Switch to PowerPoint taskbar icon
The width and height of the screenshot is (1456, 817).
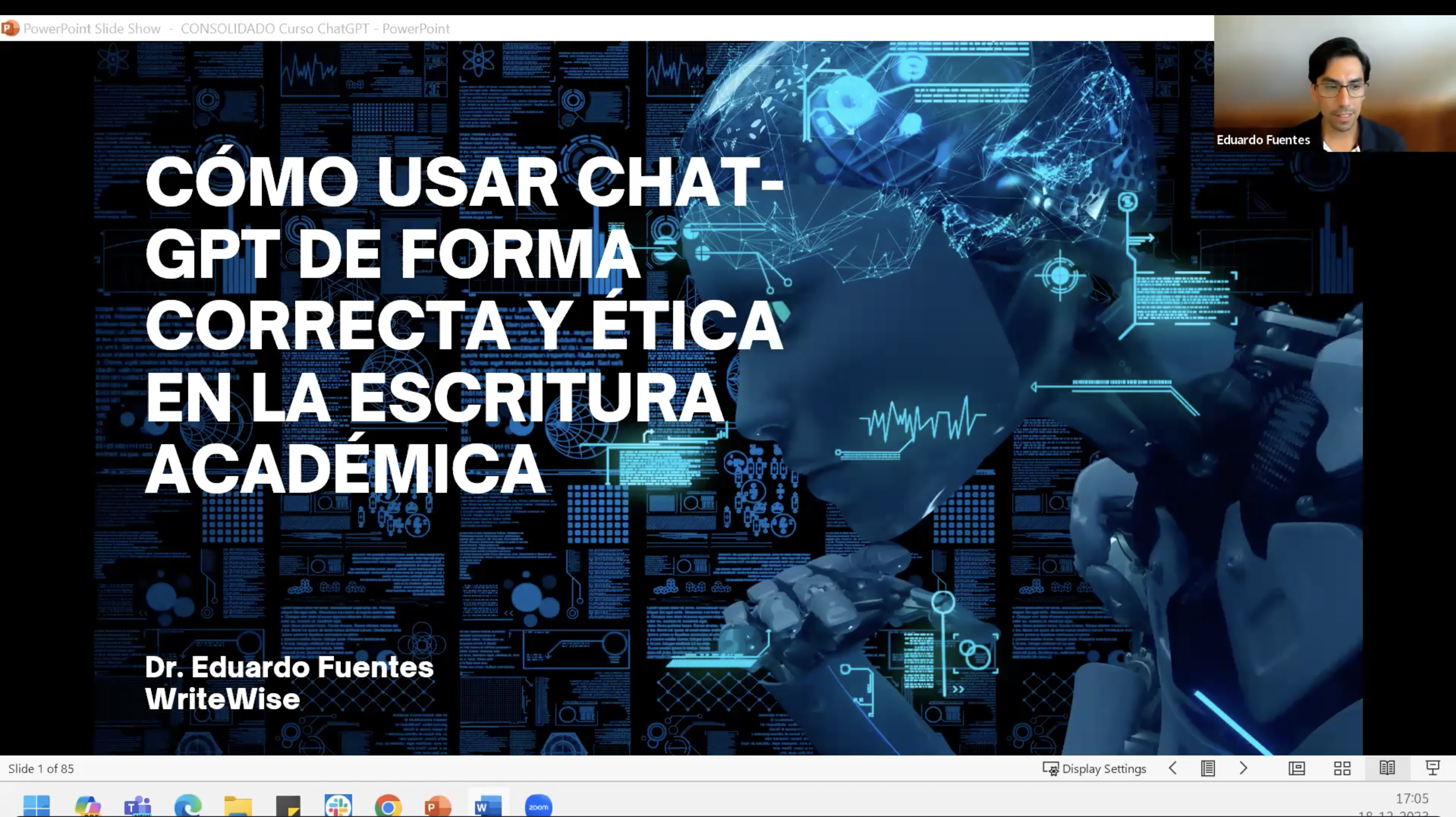click(x=438, y=806)
